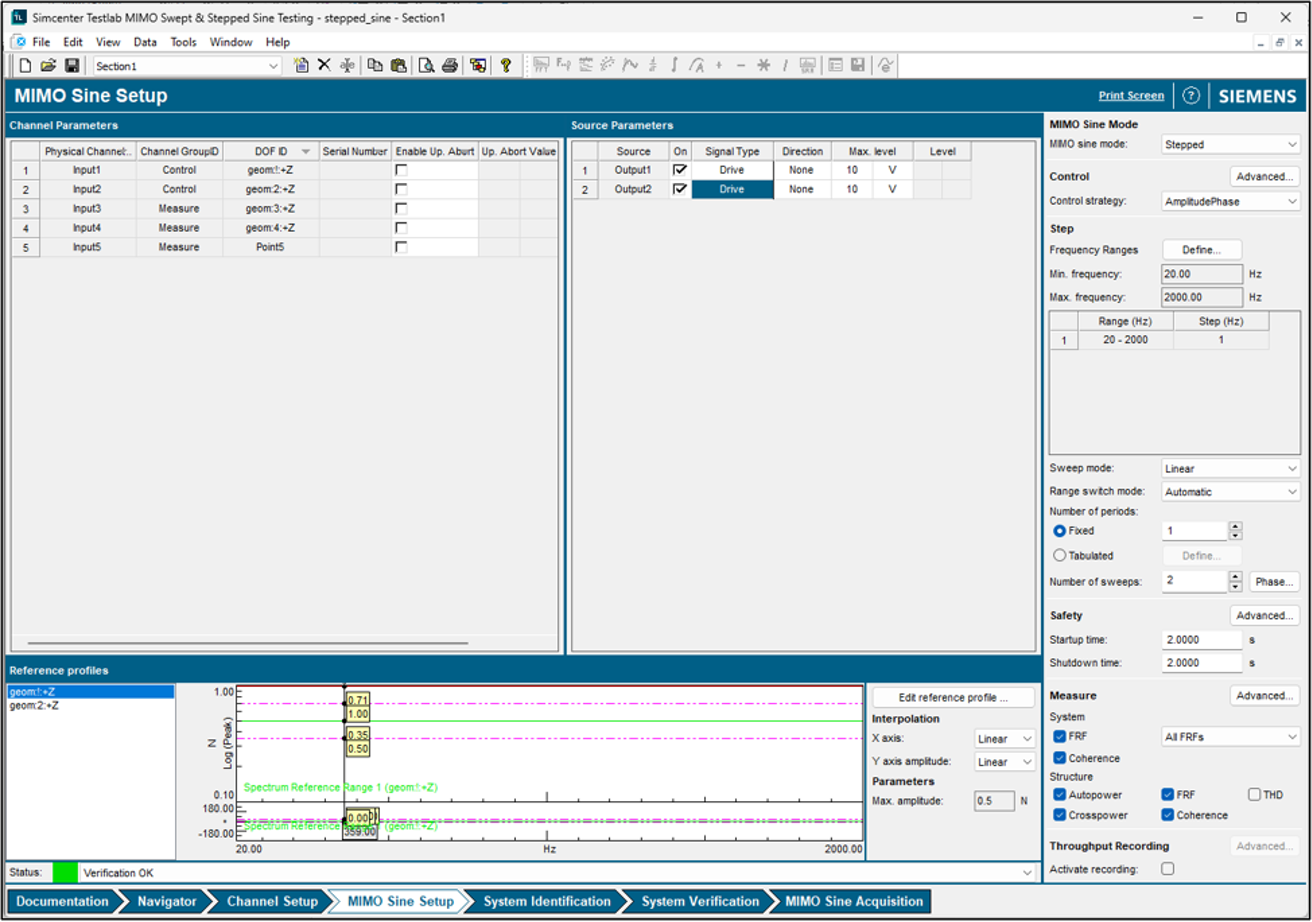The image size is (1312, 922).
Task: Click the yellow question mark Help icon
Action: point(506,66)
